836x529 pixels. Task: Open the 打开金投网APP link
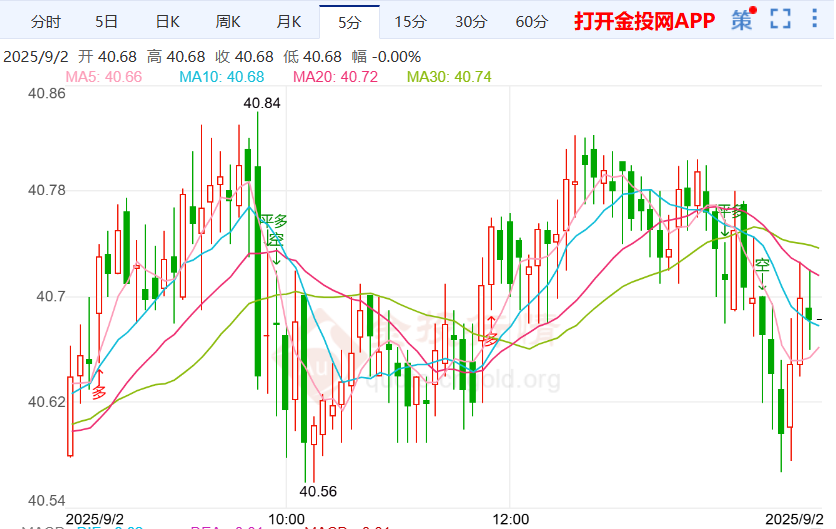pyautogui.click(x=644, y=21)
